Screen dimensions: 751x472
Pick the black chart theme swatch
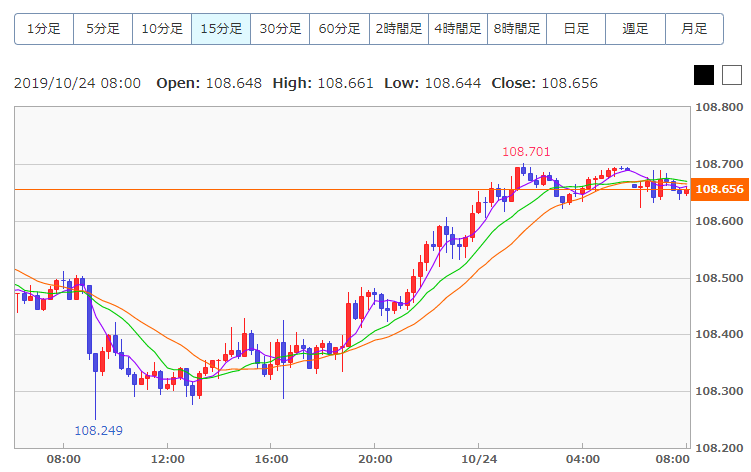click(704, 75)
